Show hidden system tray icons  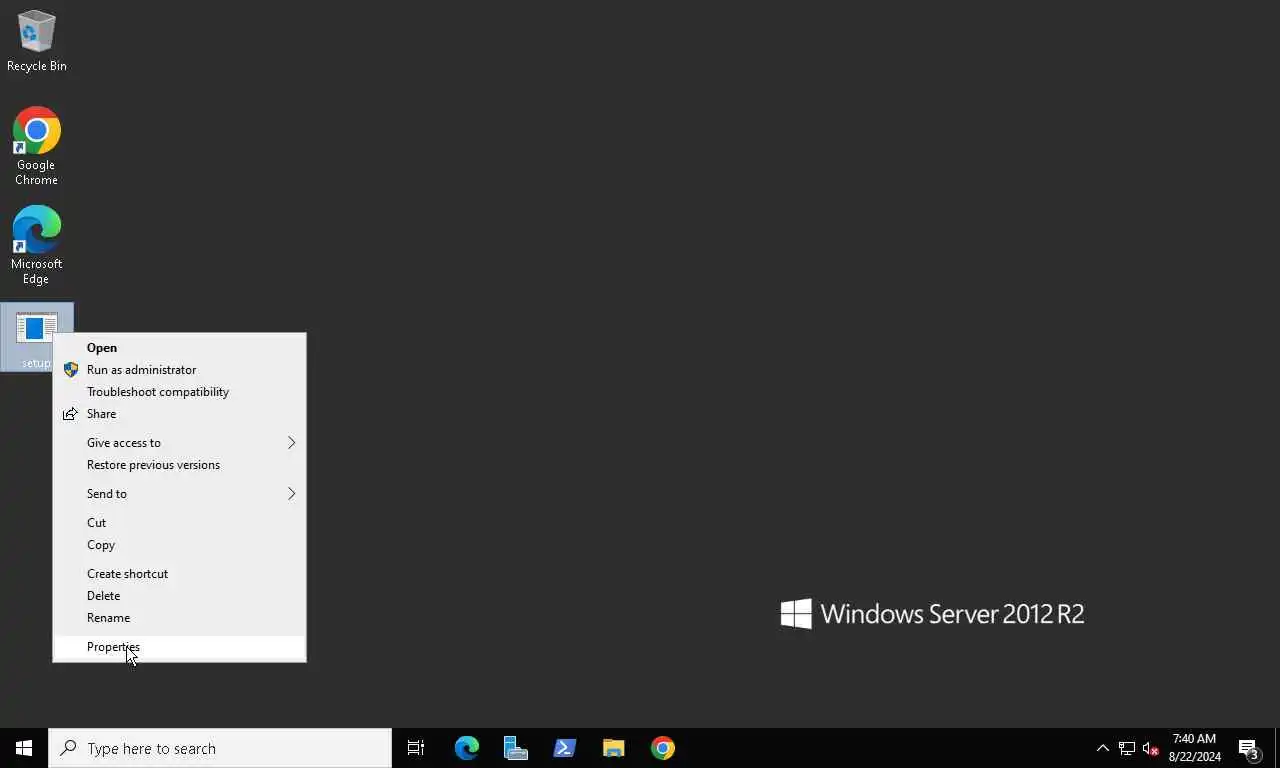pyautogui.click(x=1103, y=748)
